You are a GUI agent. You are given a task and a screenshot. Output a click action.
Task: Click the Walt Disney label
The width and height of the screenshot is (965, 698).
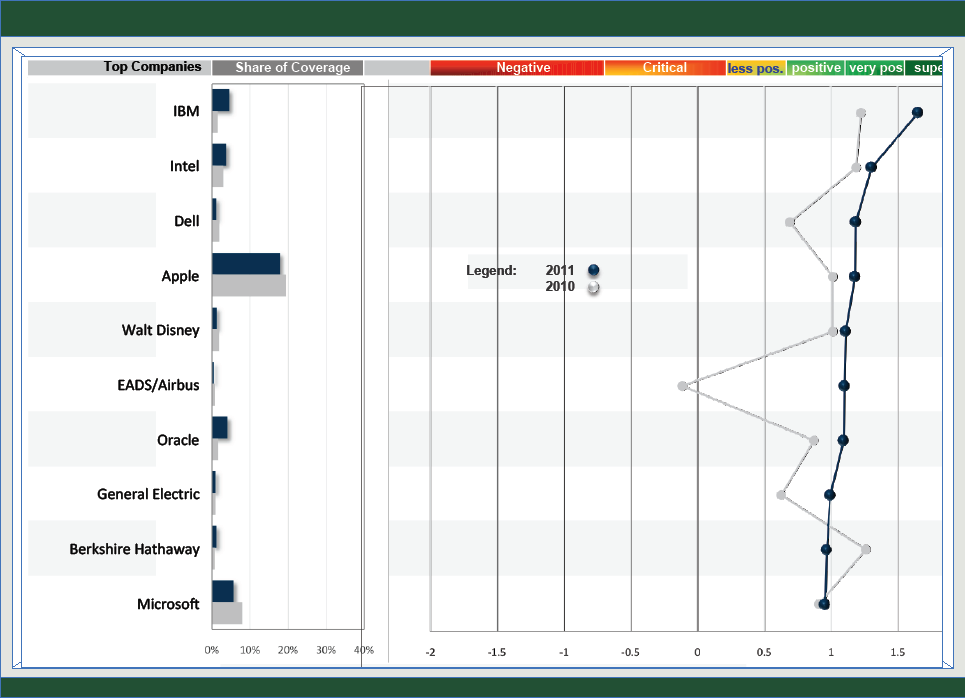pyautogui.click(x=161, y=331)
